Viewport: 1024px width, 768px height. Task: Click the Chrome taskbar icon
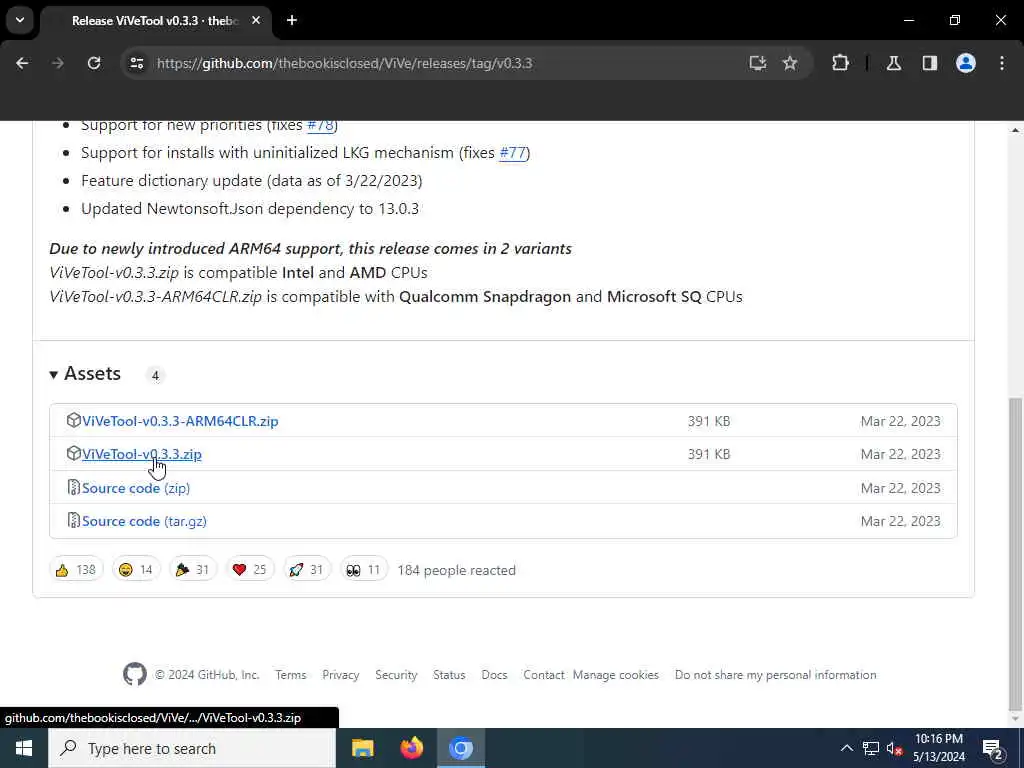pyautogui.click(x=460, y=748)
